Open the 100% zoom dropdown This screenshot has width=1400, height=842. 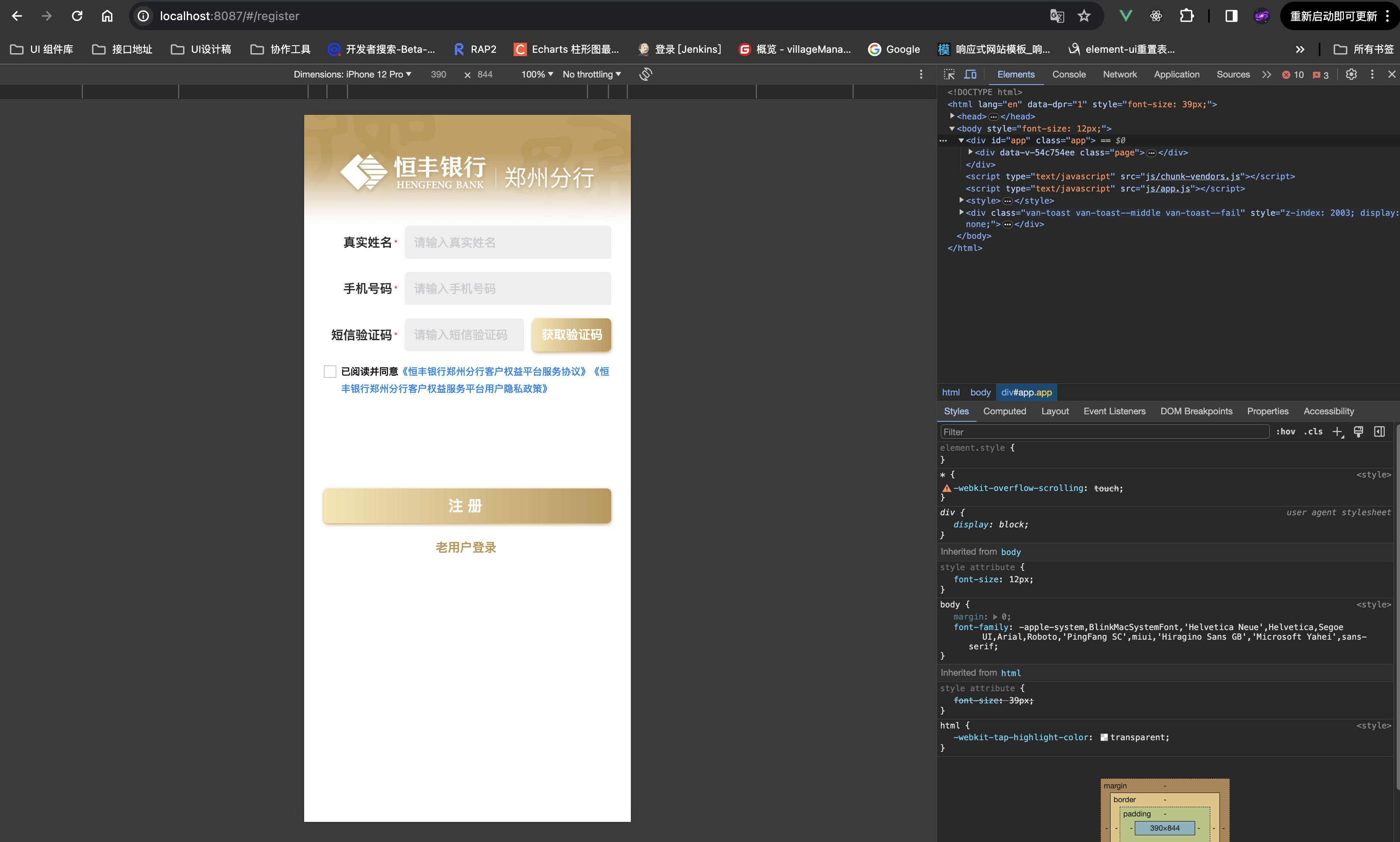[x=537, y=74]
